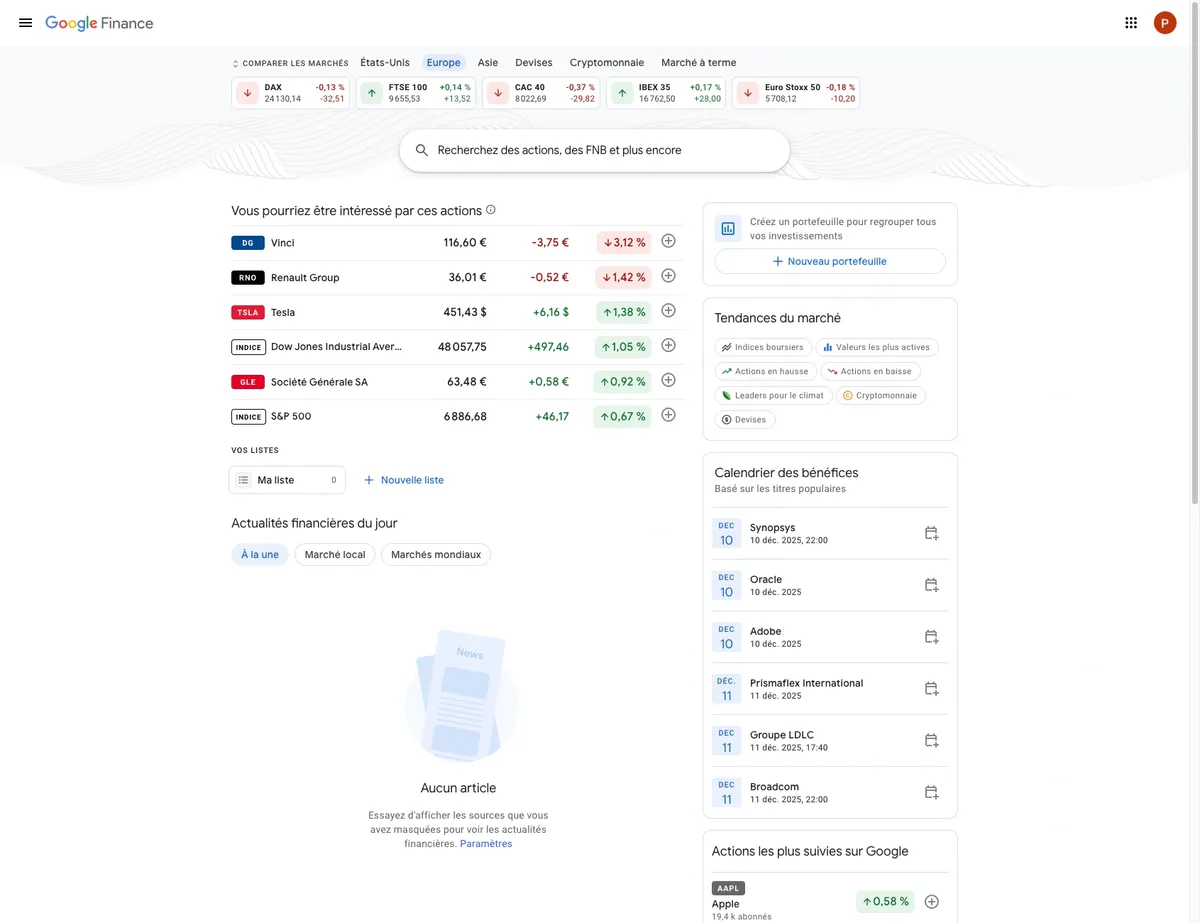Viewport: 1200px width, 923px height.
Task: Open the Cryptomonnaie tab
Action: coord(607,63)
